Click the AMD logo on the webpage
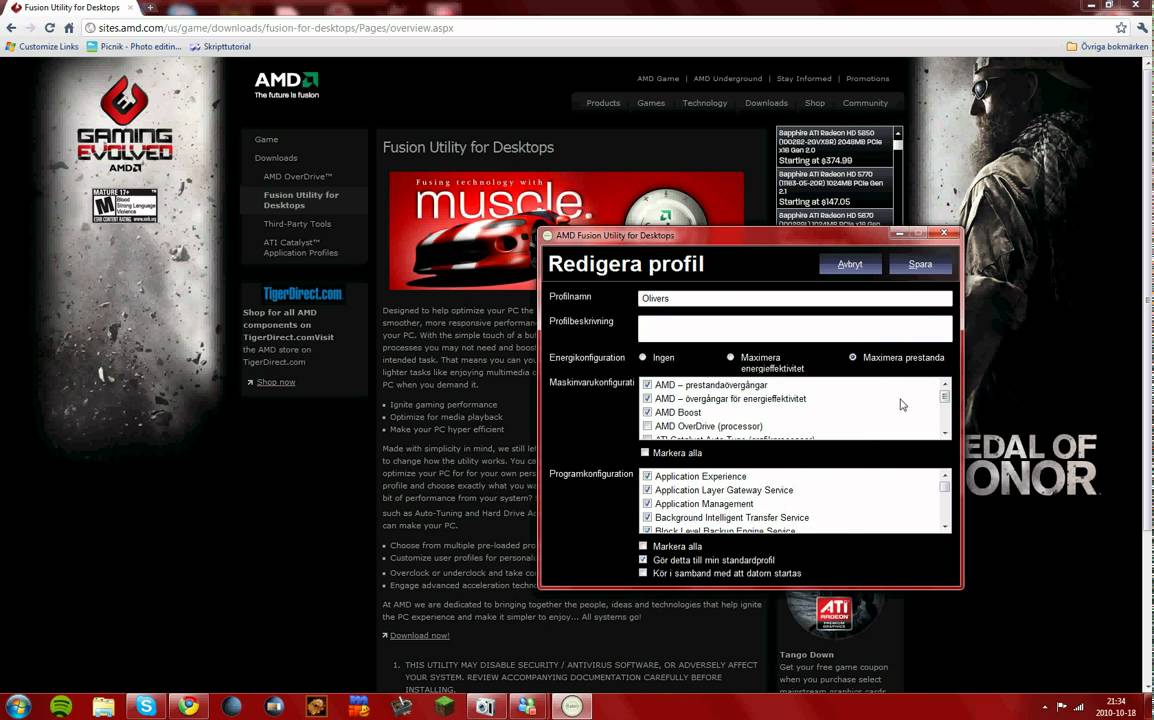 tap(287, 85)
